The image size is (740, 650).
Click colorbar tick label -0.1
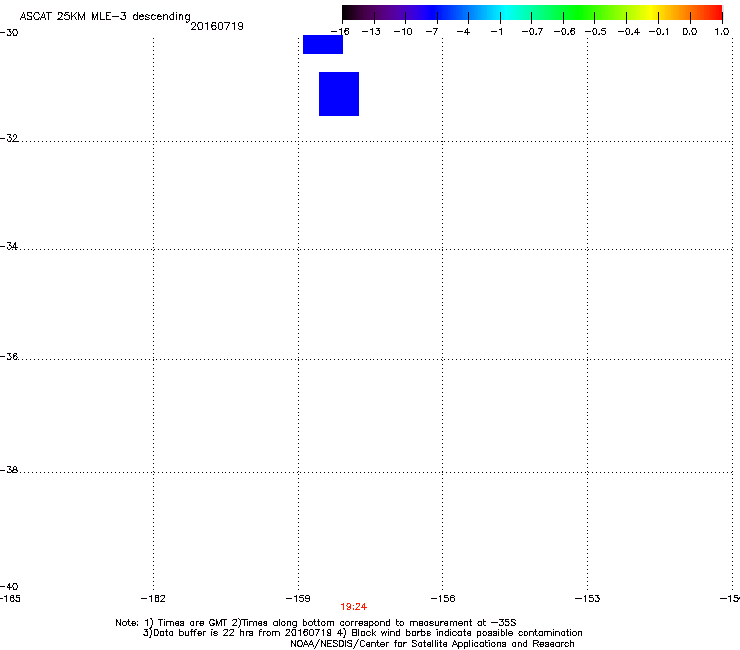659,32
